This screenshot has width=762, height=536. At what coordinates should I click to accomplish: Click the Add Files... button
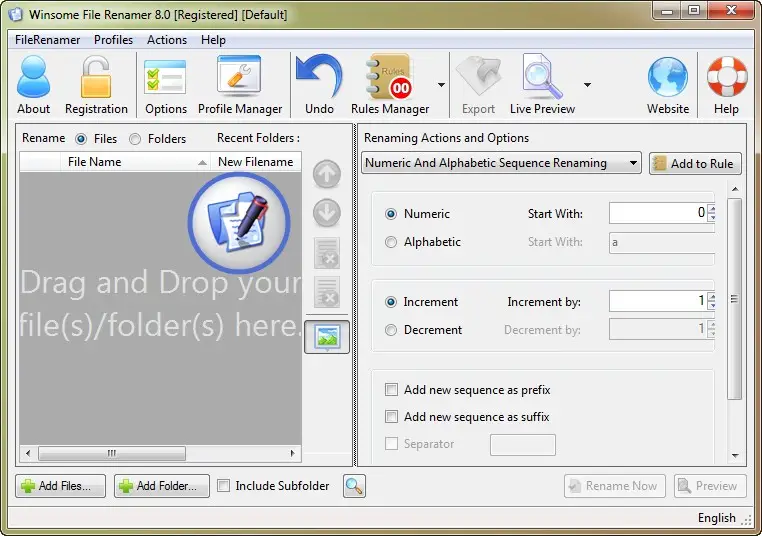pyautogui.click(x=60, y=486)
